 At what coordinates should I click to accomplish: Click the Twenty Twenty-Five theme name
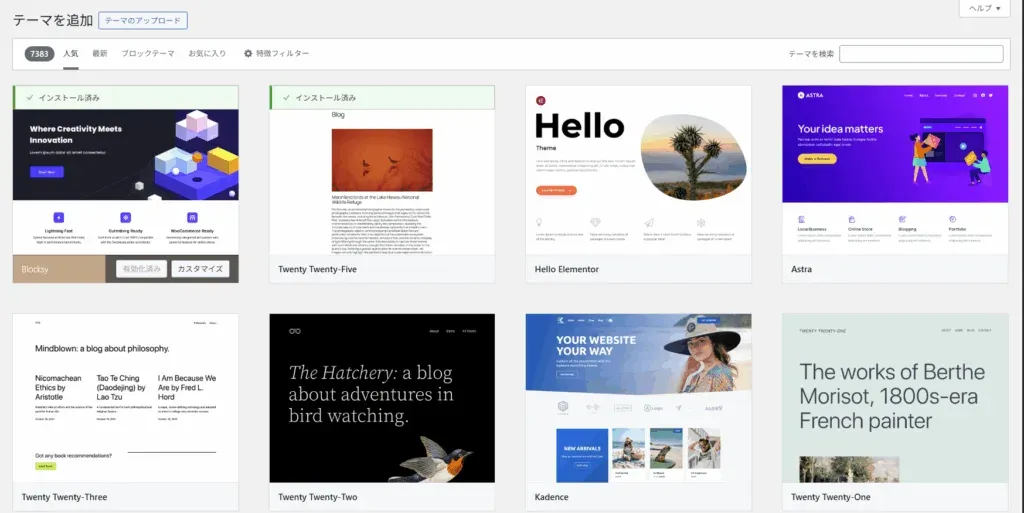pos(317,269)
